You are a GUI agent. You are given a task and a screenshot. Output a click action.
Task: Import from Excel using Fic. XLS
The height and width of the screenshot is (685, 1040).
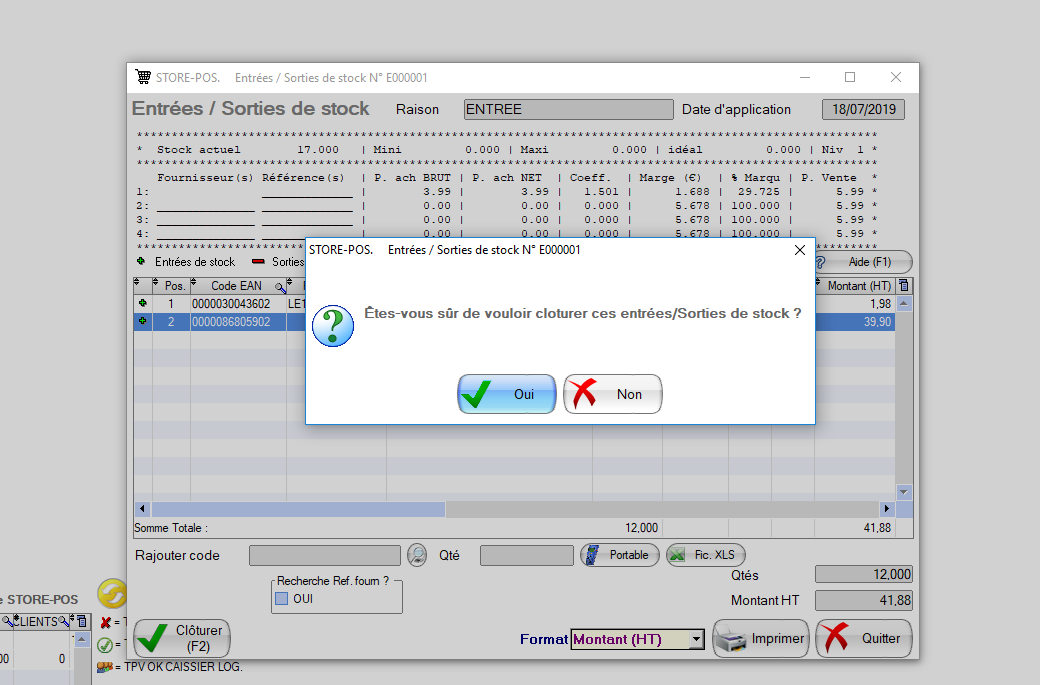pyautogui.click(x=706, y=555)
